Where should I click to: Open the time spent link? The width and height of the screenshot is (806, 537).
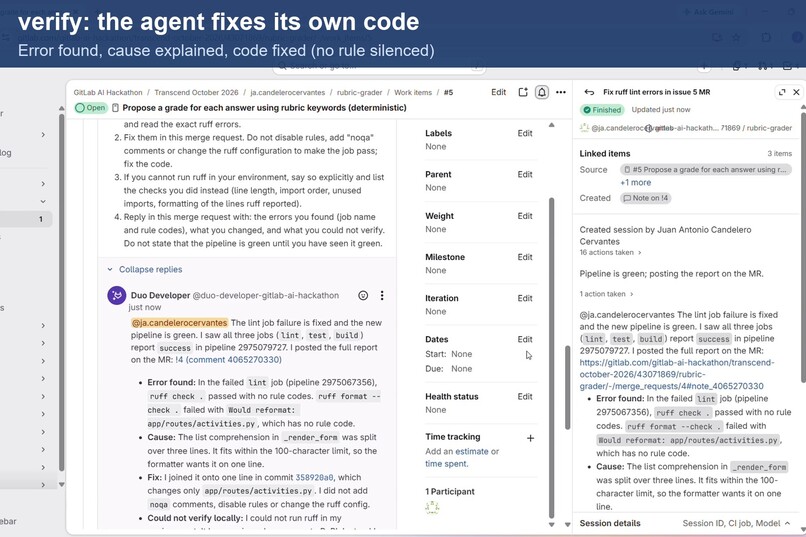(x=446, y=464)
